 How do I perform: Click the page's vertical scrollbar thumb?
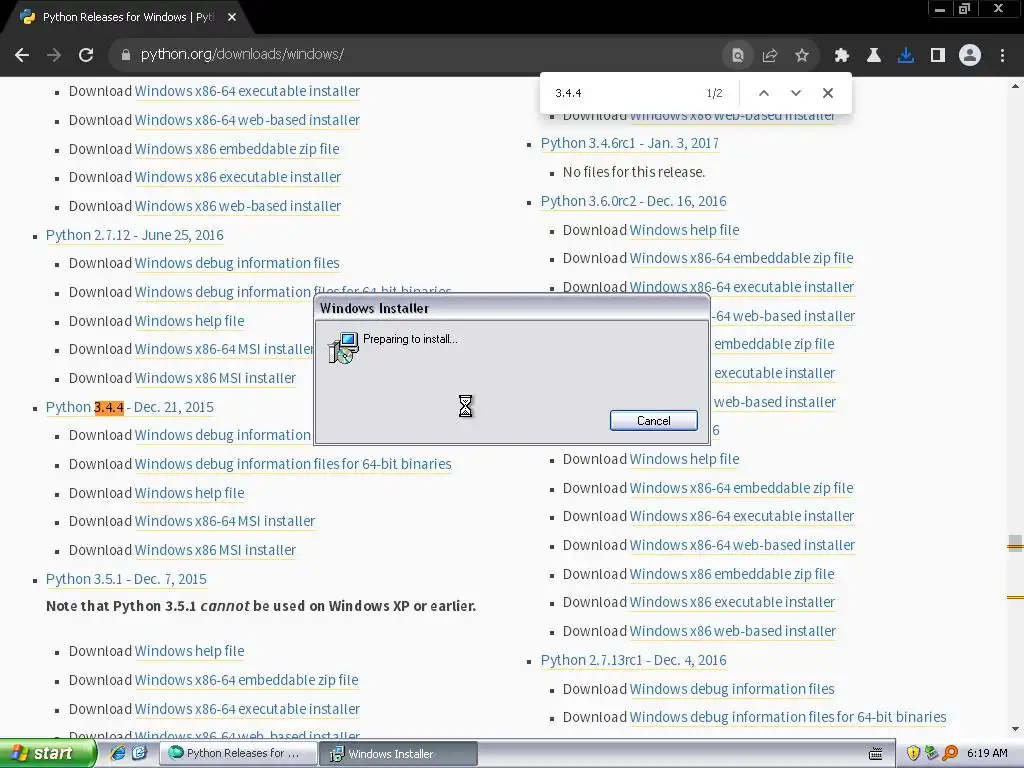1016,543
